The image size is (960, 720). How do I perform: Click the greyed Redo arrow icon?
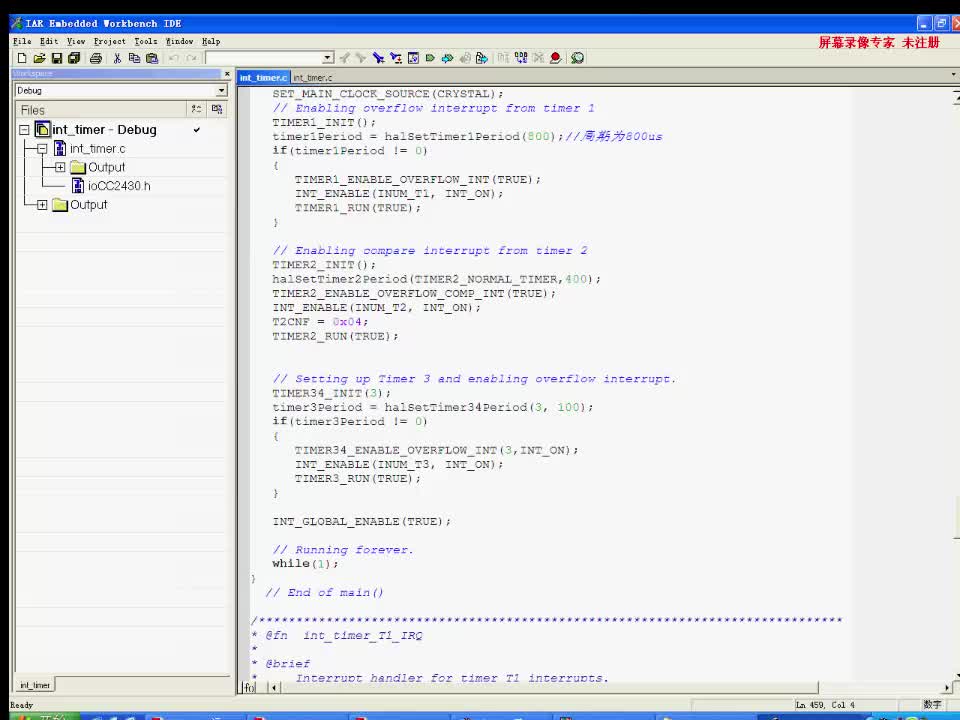pyautogui.click(x=192, y=58)
